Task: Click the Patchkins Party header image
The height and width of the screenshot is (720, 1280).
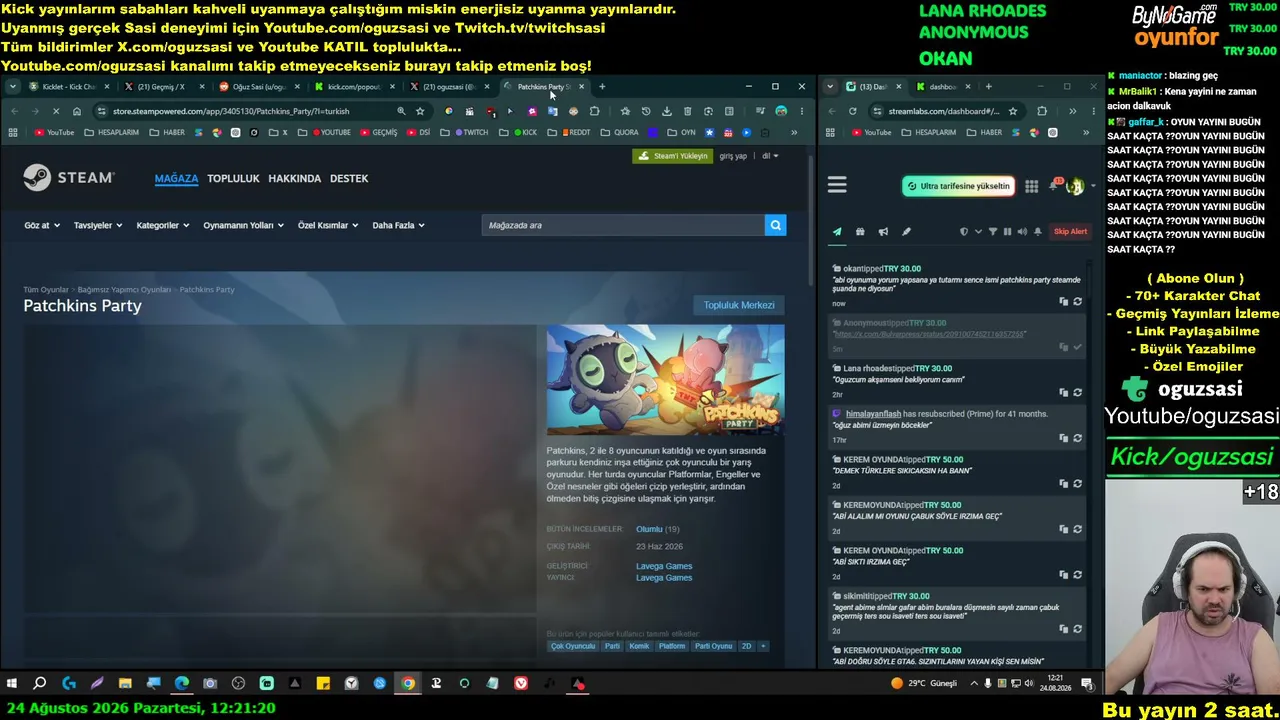Action: point(665,379)
